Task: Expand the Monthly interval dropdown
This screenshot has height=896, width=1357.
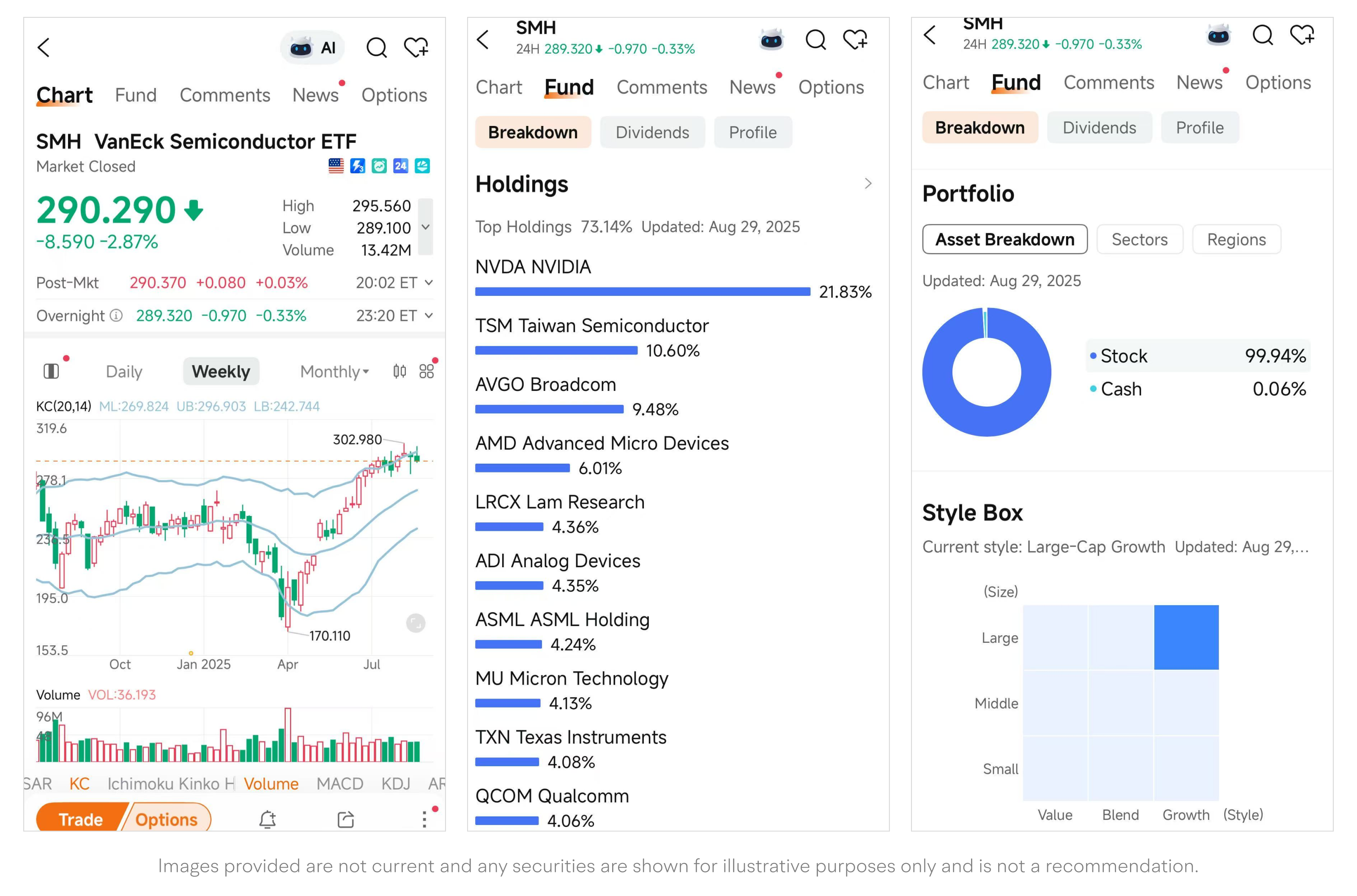Action: click(333, 371)
